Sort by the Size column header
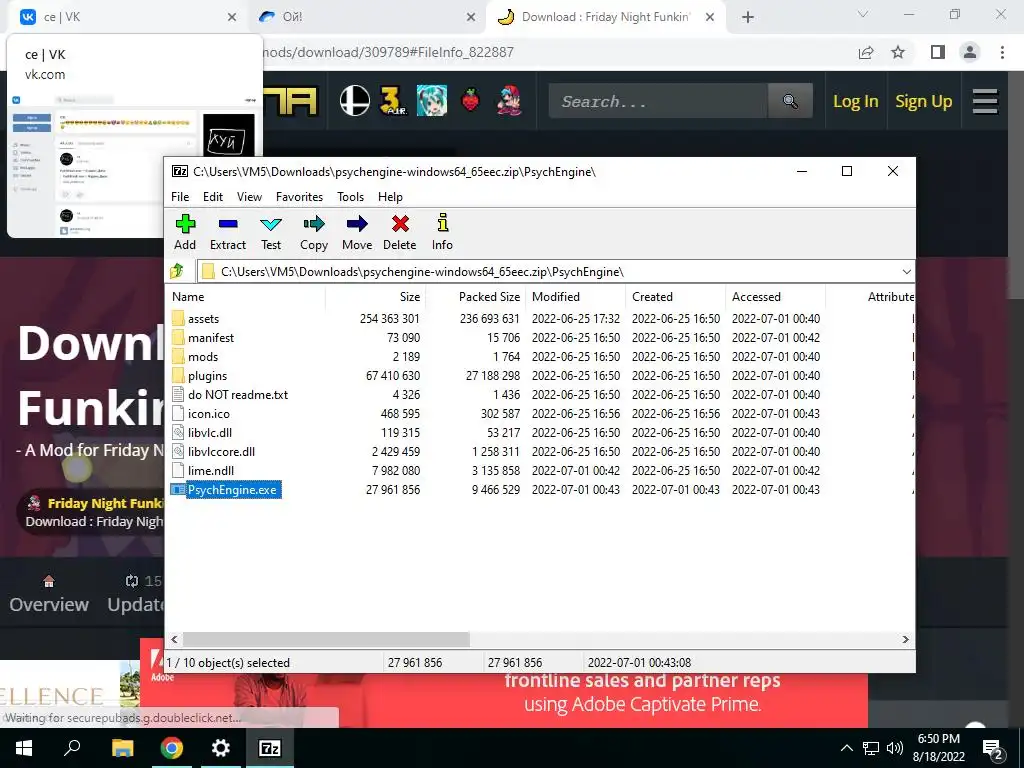This screenshot has width=1024, height=768. pyautogui.click(x=376, y=296)
